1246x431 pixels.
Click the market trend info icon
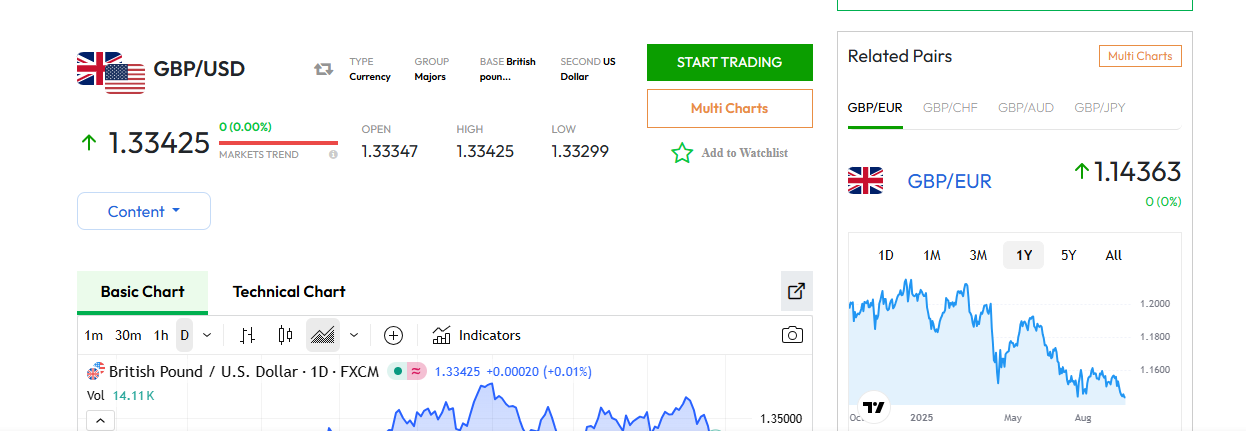(333, 155)
